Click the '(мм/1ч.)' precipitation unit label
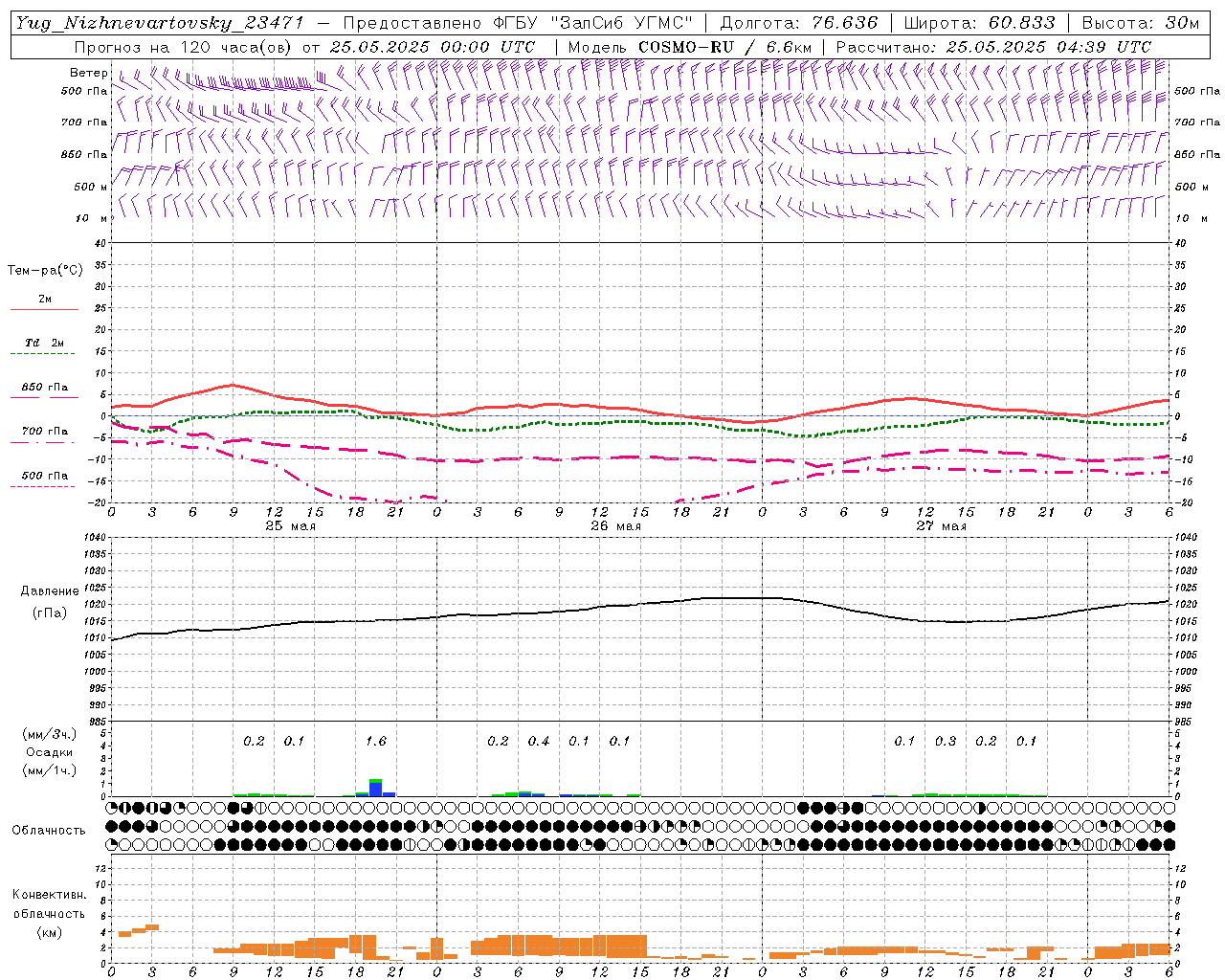 (49, 770)
